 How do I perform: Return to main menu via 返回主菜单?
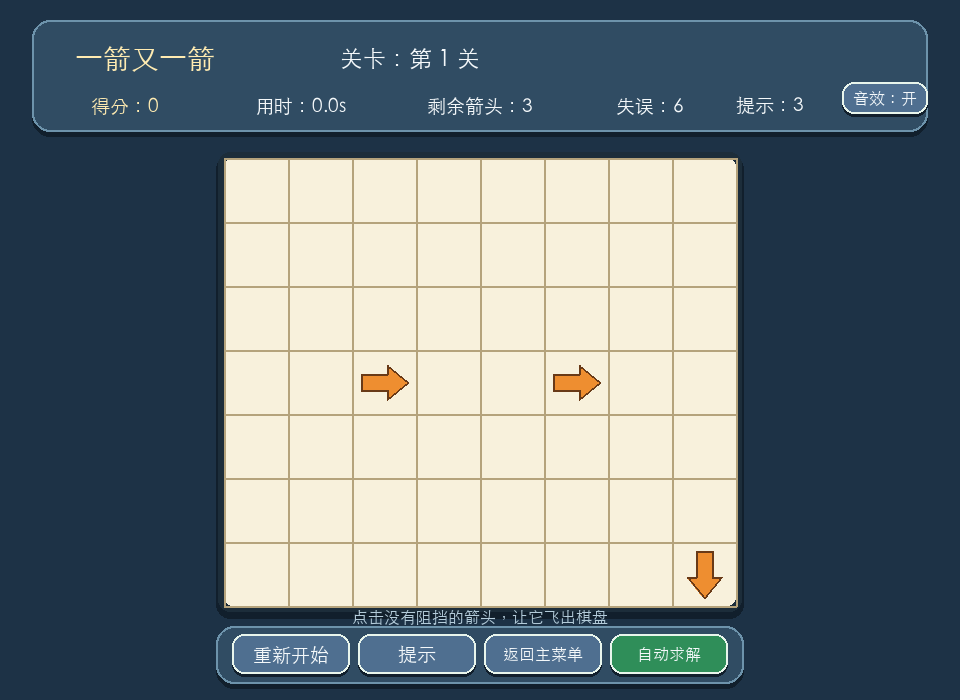[543, 655]
